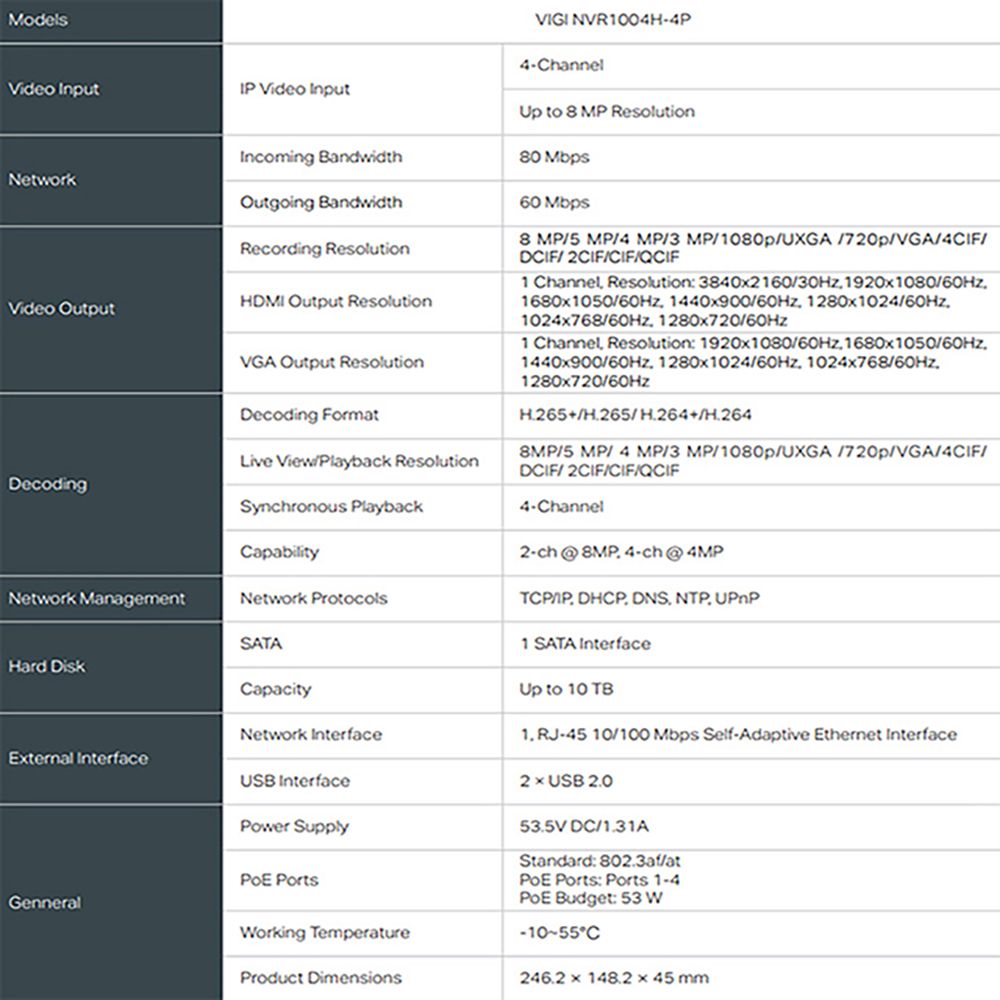
Task: Click the PoE Ports row label
Action: [x=279, y=880]
